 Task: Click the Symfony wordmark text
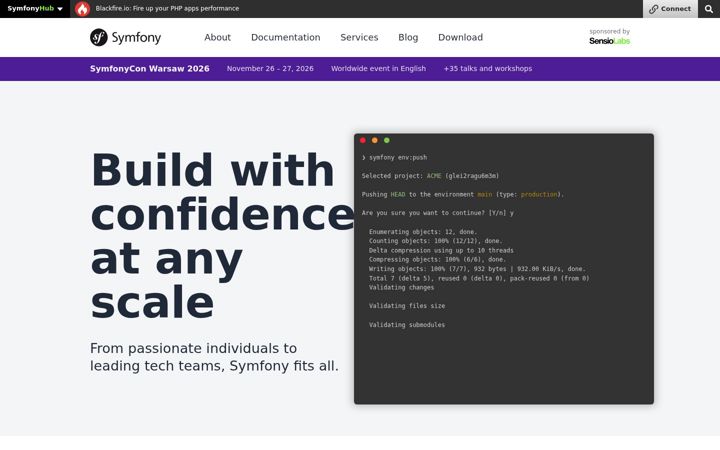click(x=136, y=38)
